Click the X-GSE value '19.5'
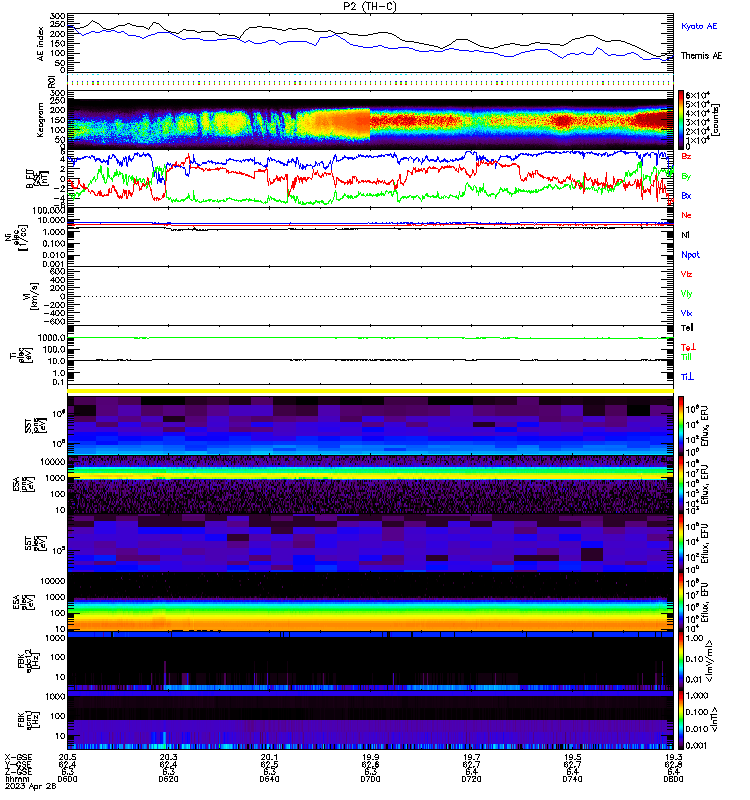 click(x=572, y=757)
